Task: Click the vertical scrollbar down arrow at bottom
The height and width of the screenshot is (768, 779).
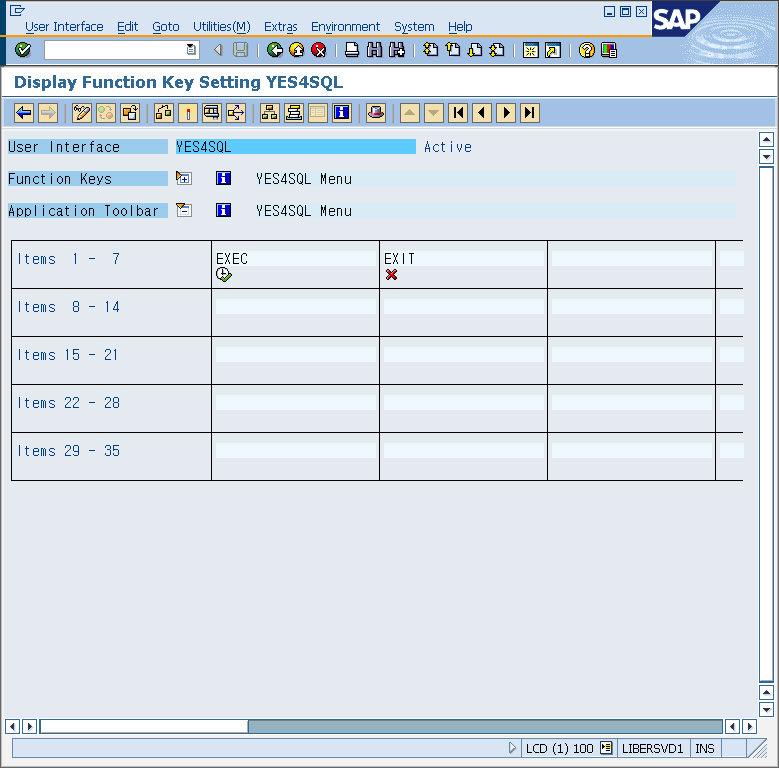Action: click(766, 709)
